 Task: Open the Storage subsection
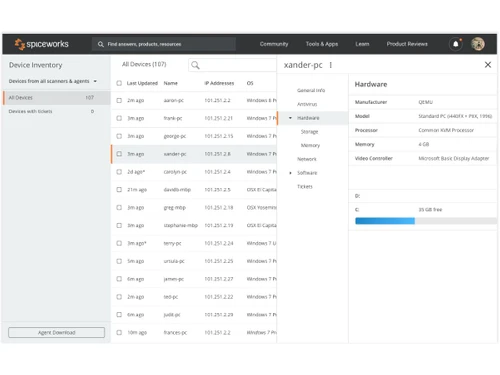point(309,132)
